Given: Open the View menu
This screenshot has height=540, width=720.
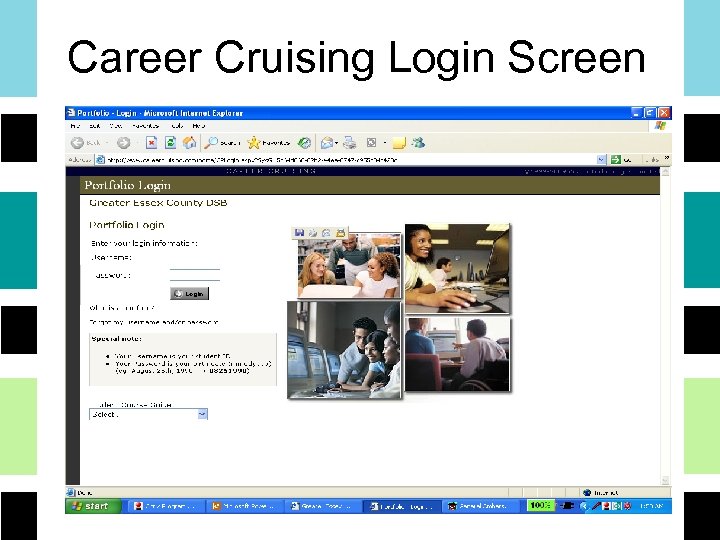Looking at the screenshot, I should click(x=116, y=126).
